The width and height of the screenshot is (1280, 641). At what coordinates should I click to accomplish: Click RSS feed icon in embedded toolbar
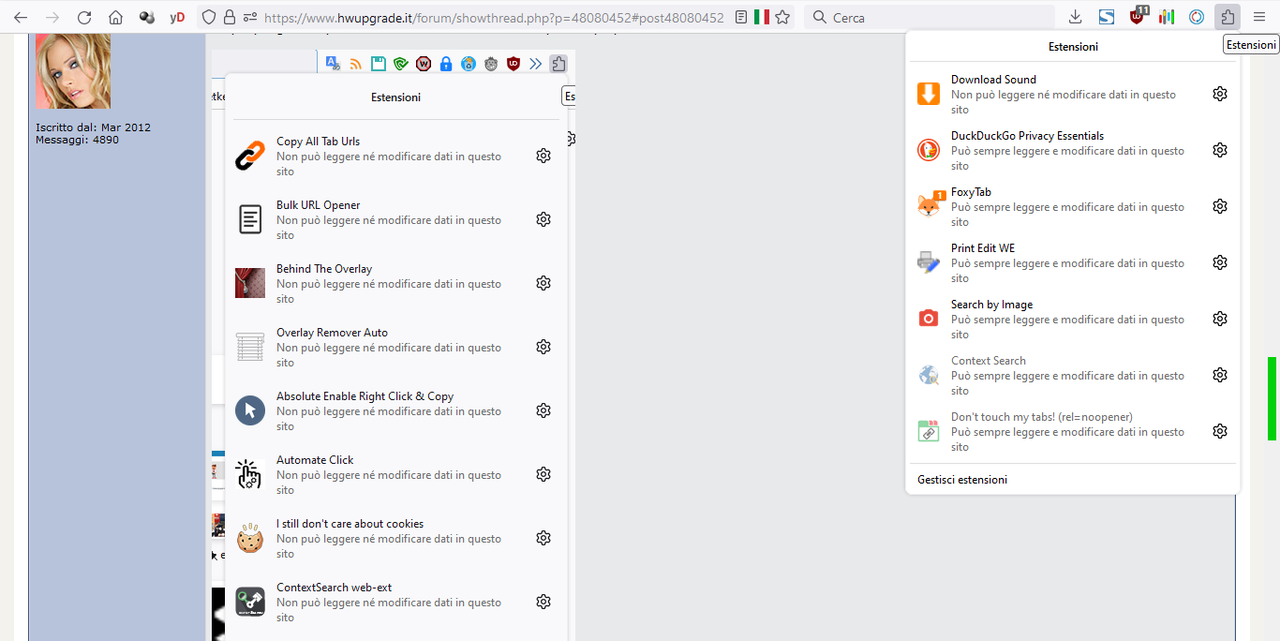[x=356, y=64]
